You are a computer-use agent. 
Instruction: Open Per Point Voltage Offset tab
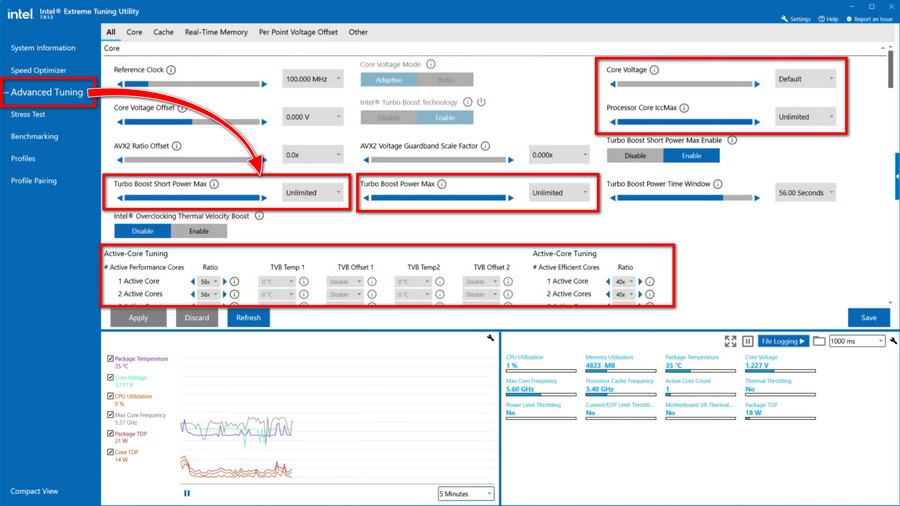298,32
